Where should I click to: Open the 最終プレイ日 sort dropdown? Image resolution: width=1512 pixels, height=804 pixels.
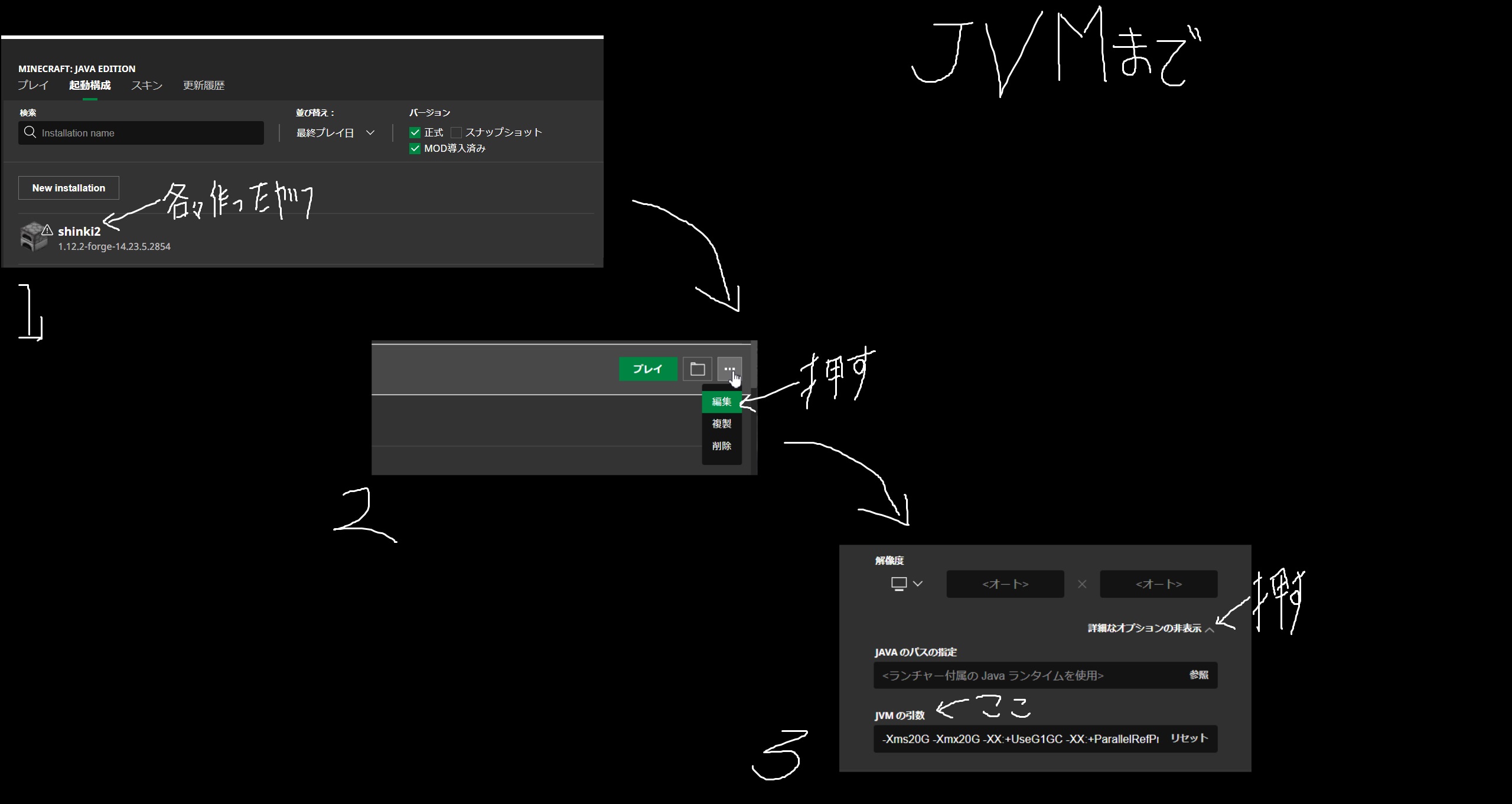click(x=335, y=133)
